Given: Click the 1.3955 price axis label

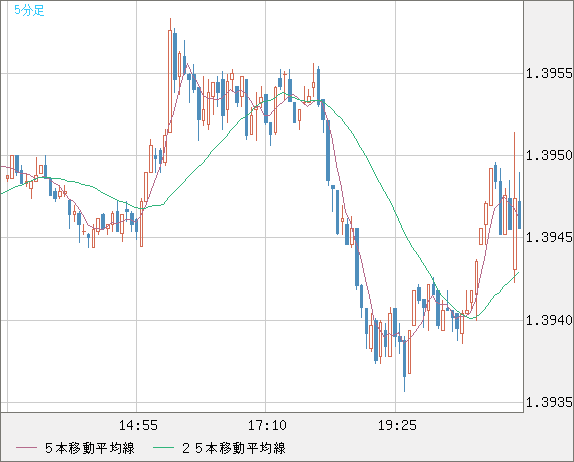Looking at the screenshot, I should point(549,74).
